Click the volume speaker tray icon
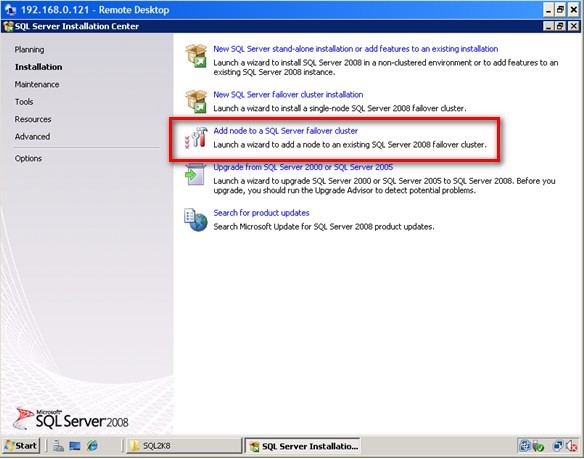The width and height of the screenshot is (584, 459). (572, 446)
